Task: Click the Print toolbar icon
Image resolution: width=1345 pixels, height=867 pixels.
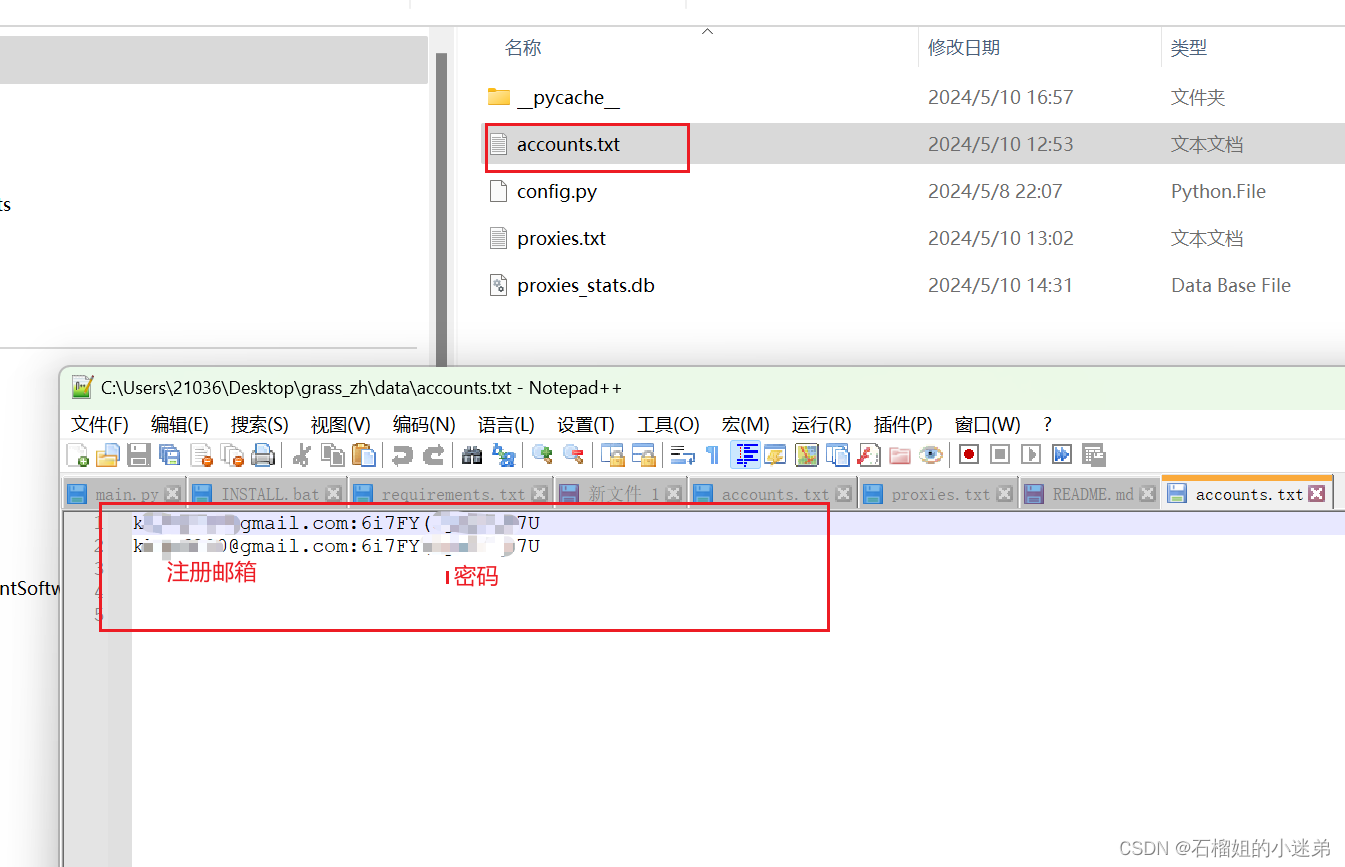Action: pos(263,455)
